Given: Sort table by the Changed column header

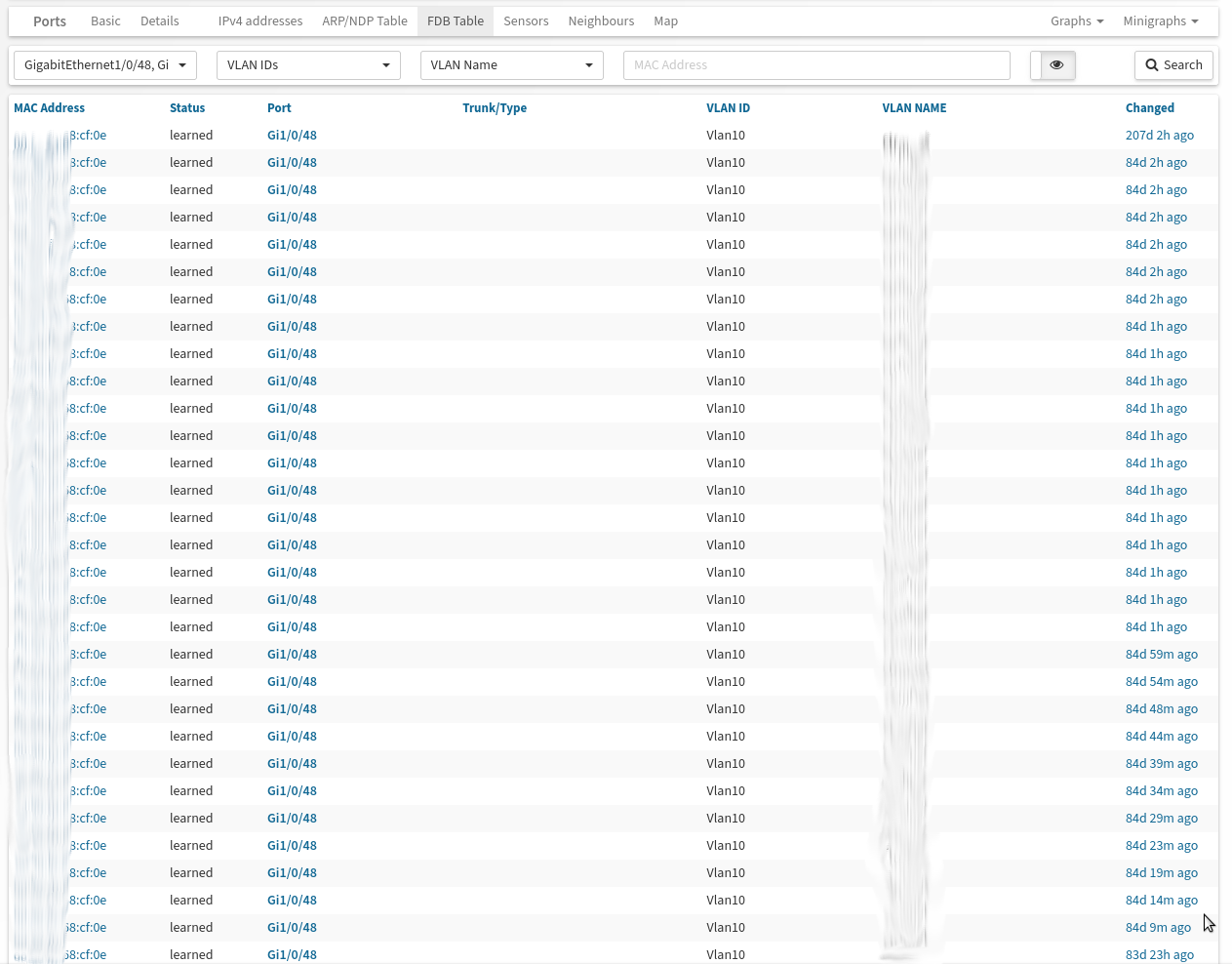Looking at the screenshot, I should (1149, 108).
